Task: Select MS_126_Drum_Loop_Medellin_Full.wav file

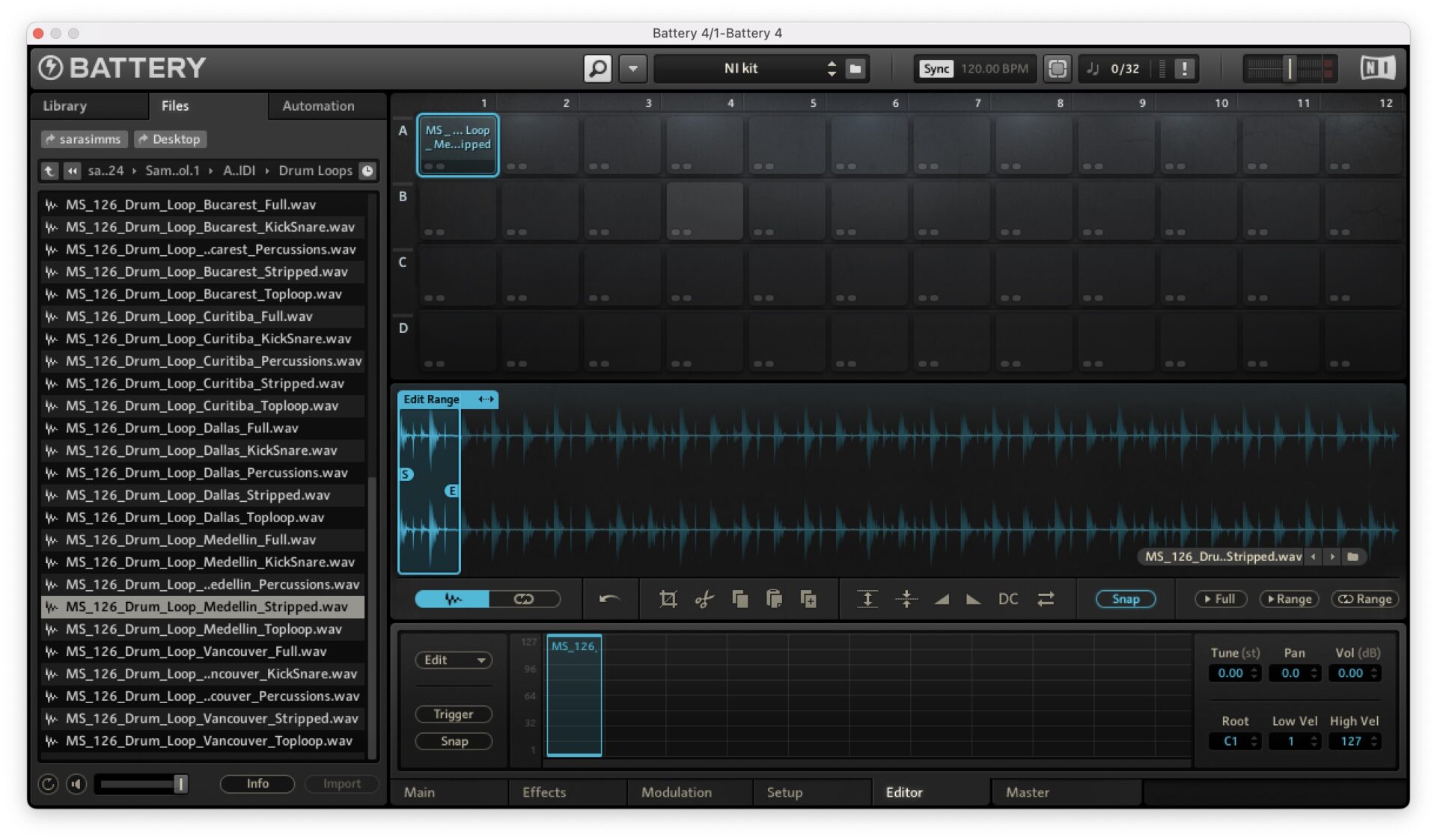Action: tap(202, 539)
